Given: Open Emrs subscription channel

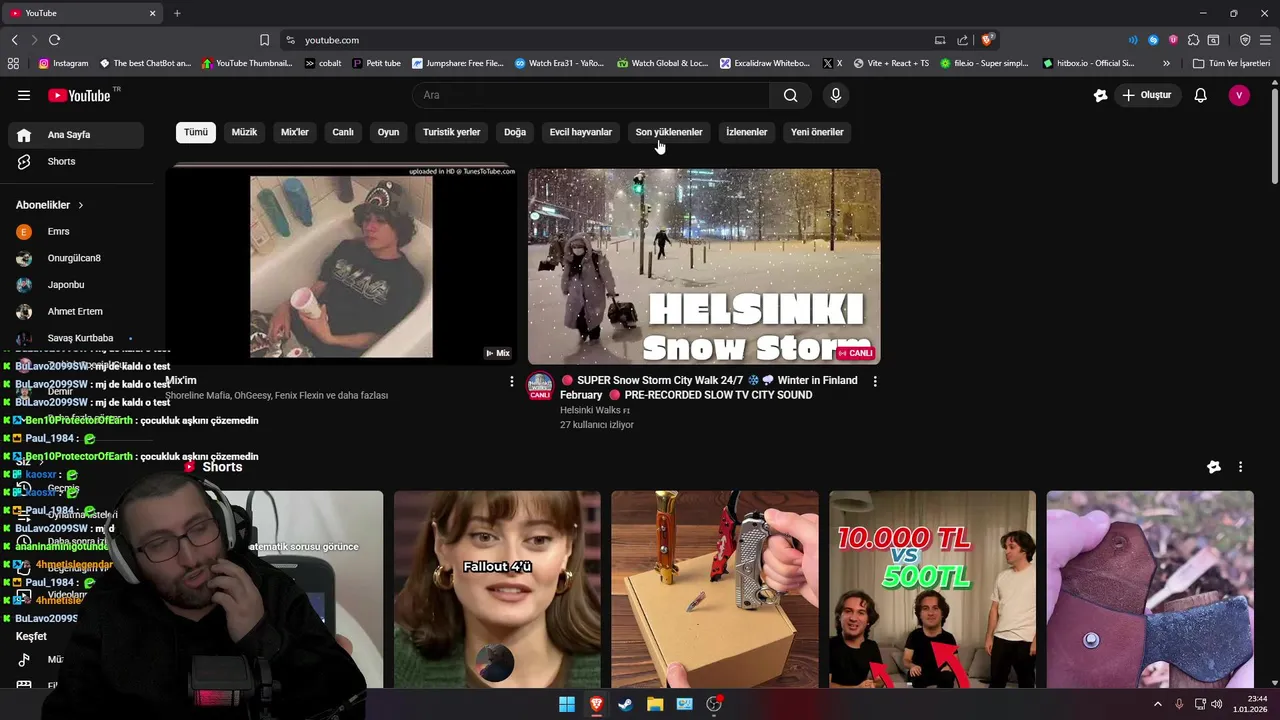Looking at the screenshot, I should (76, 231).
